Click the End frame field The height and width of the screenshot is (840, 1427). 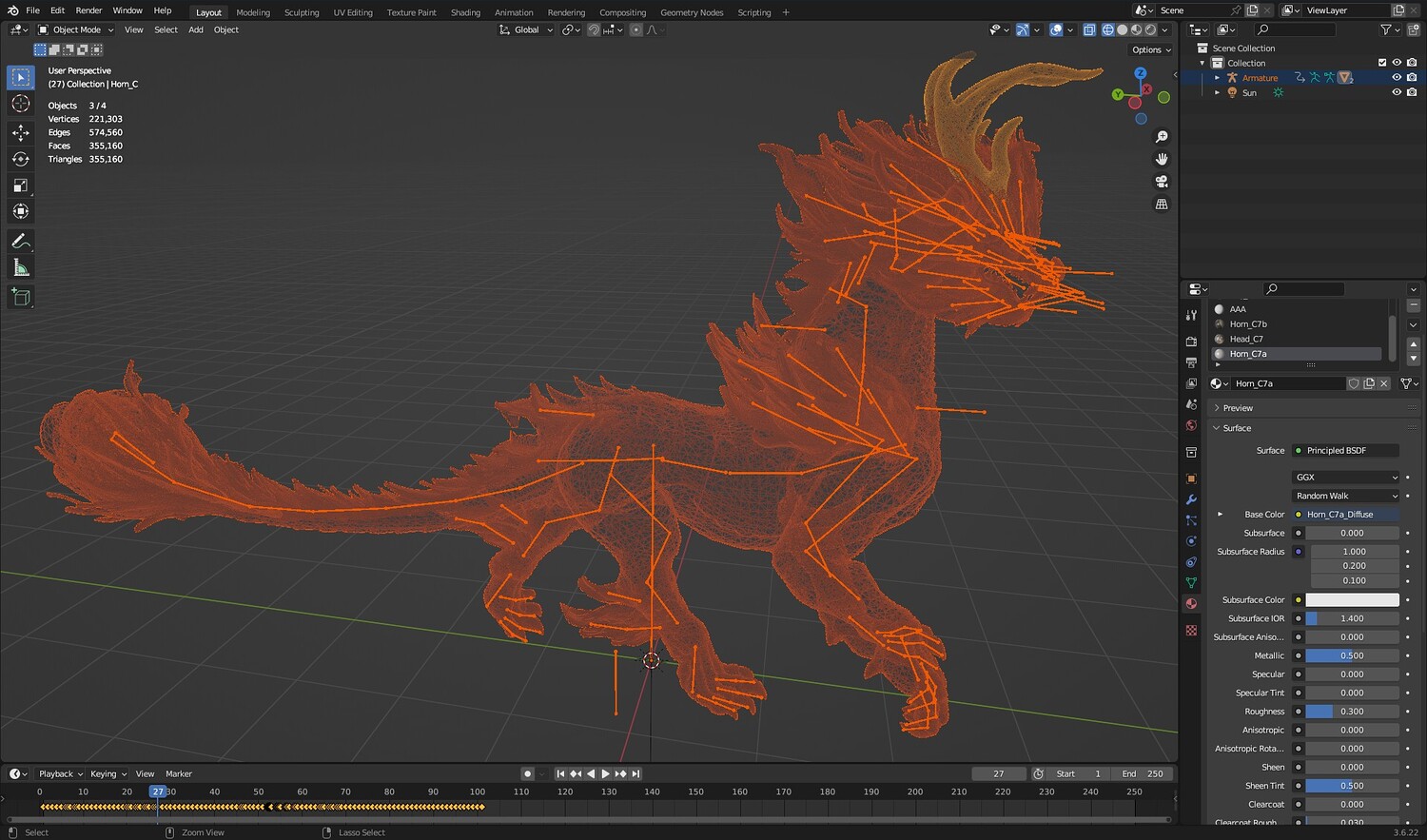[1144, 773]
